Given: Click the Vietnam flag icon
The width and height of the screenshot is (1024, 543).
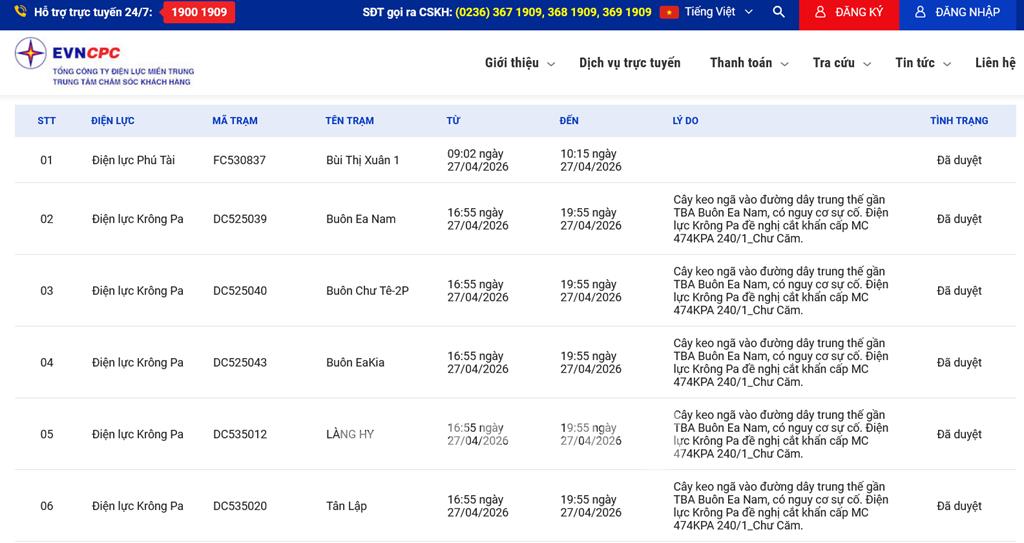Looking at the screenshot, I should click(669, 12).
